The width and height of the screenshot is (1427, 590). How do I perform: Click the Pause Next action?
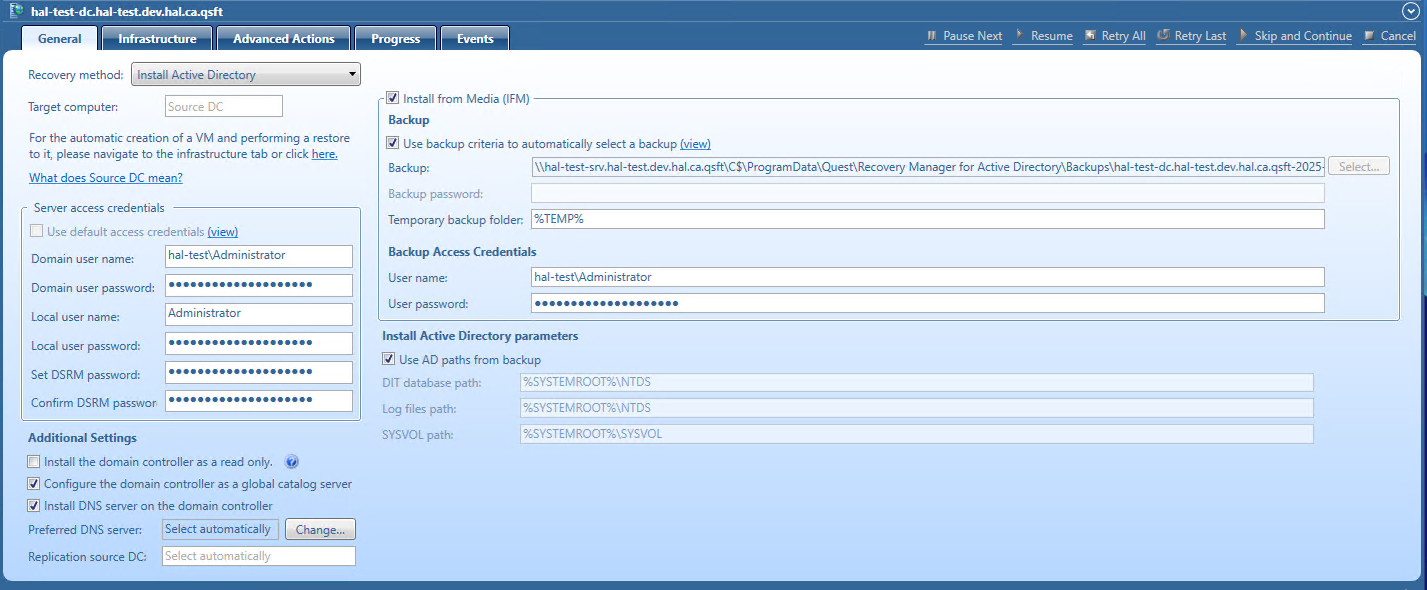[963, 36]
